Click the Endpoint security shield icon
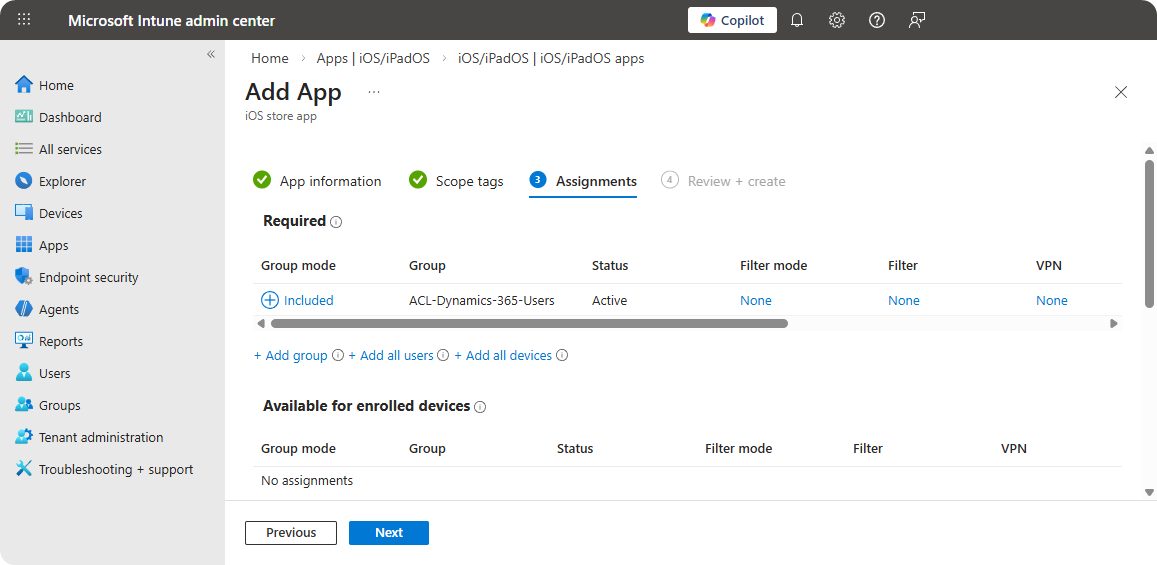This screenshot has height=565, width=1157. (24, 277)
